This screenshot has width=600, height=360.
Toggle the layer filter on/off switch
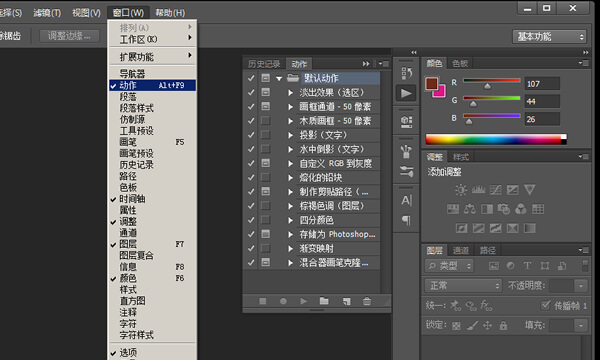coord(585,266)
